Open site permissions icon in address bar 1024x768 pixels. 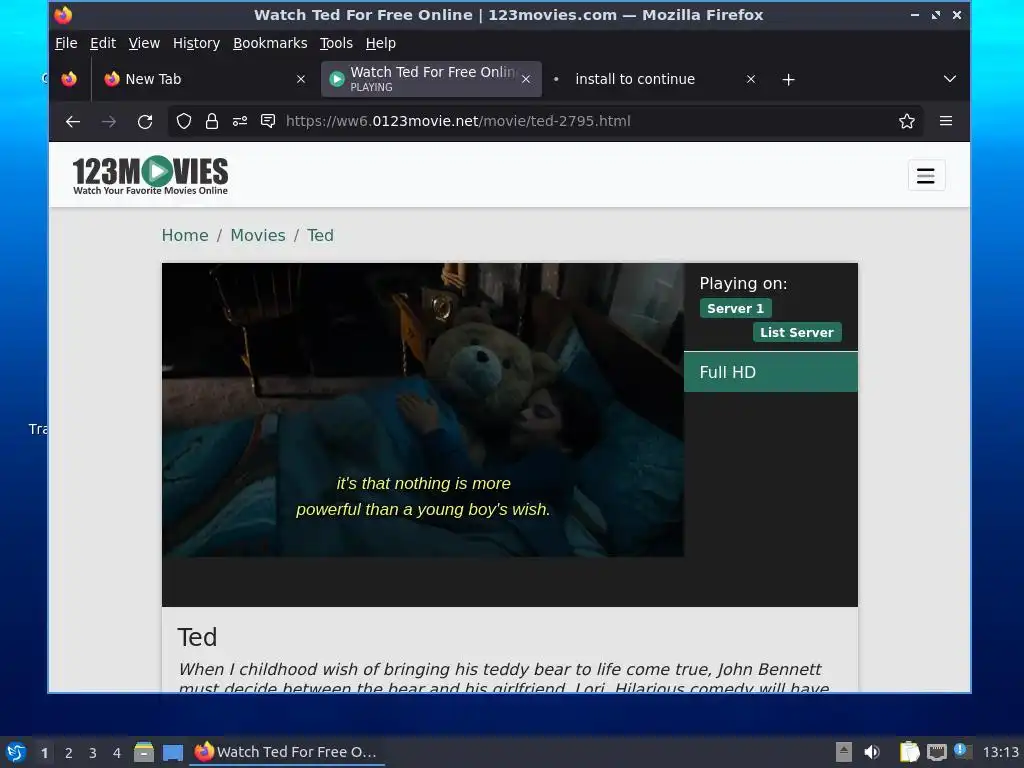[240, 121]
